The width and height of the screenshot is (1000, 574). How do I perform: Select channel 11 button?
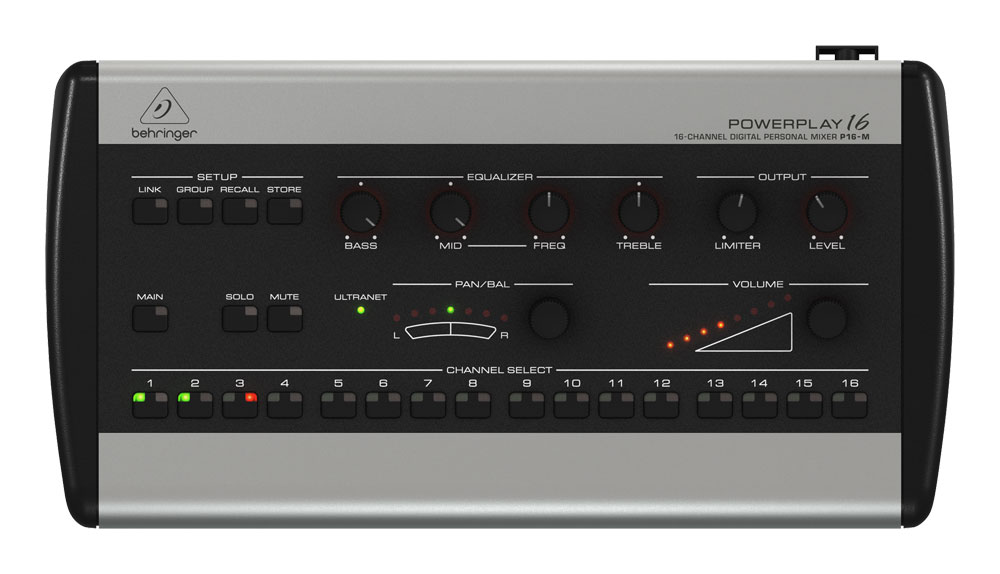point(616,405)
